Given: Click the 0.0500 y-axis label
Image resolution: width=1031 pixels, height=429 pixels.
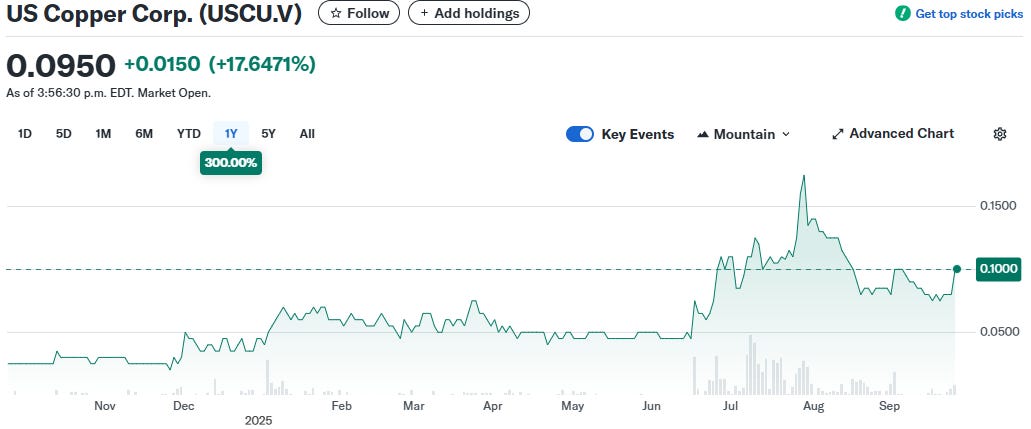Looking at the screenshot, I should (x=998, y=332).
